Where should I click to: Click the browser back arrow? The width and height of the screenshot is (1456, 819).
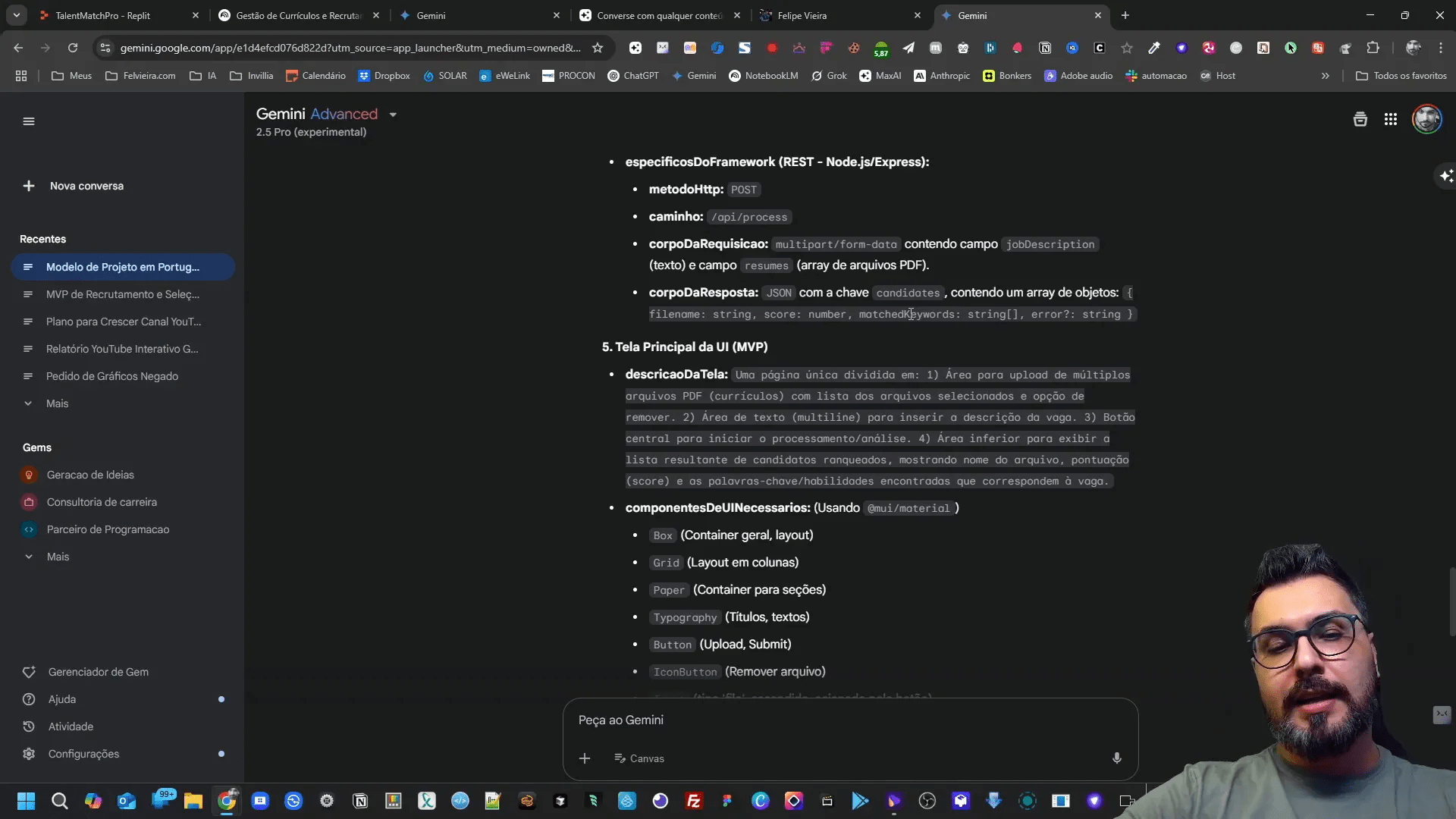[x=18, y=48]
